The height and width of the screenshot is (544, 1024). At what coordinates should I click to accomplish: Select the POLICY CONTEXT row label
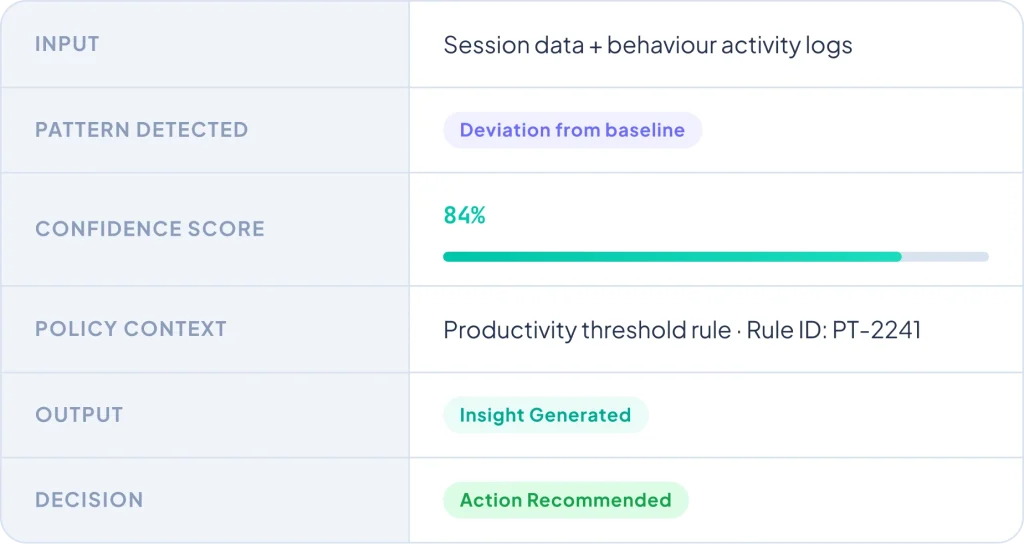131,329
